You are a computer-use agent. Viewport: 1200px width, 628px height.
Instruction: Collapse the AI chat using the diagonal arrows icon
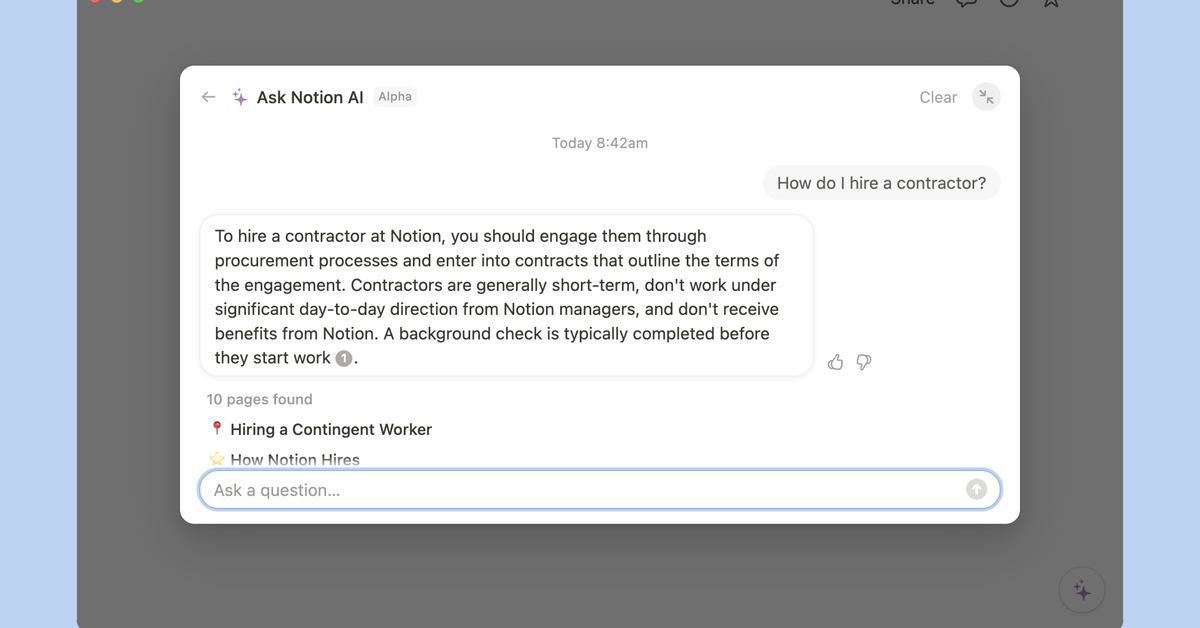click(986, 96)
